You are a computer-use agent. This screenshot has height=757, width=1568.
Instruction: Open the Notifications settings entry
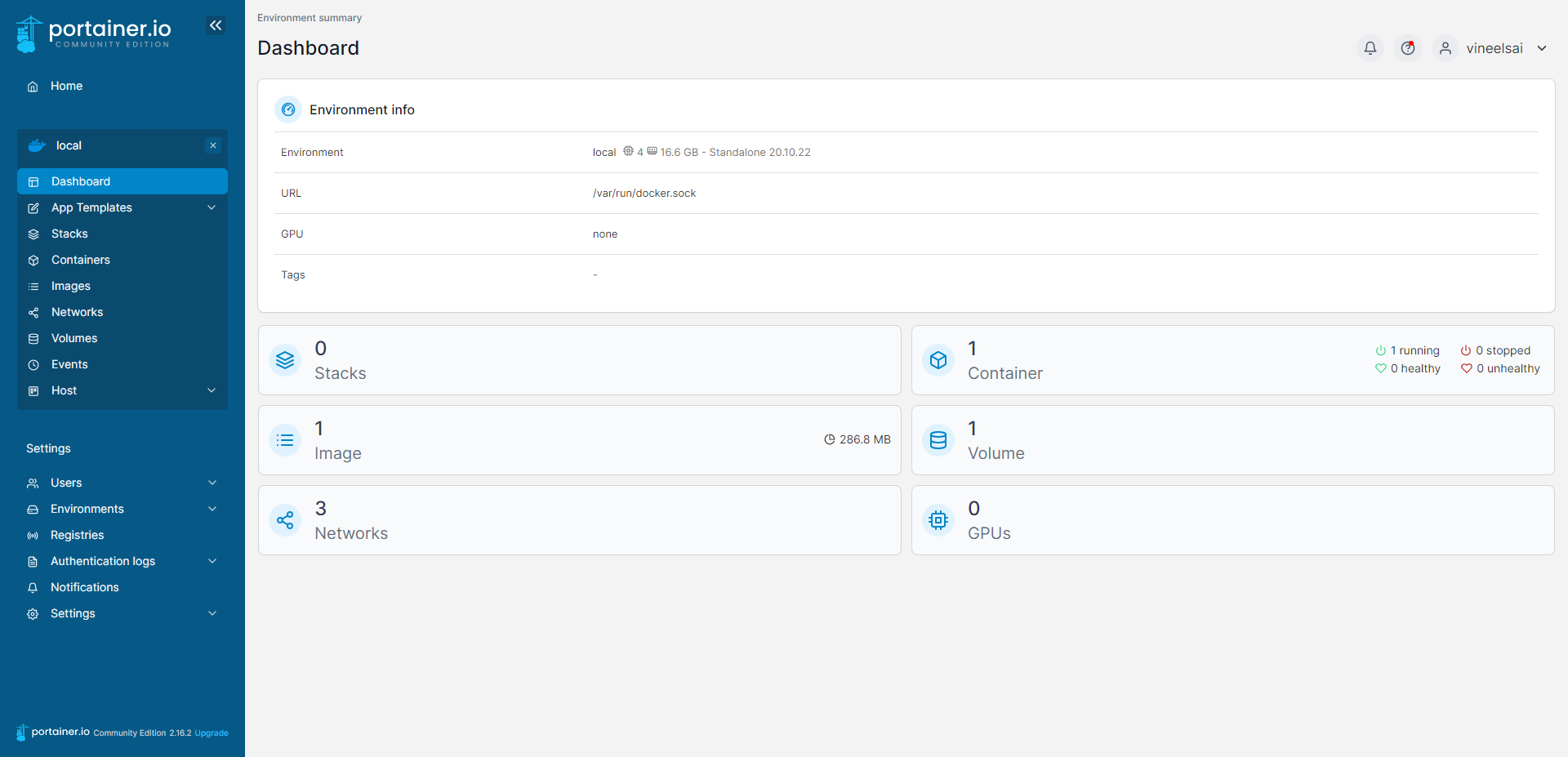(x=83, y=587)
